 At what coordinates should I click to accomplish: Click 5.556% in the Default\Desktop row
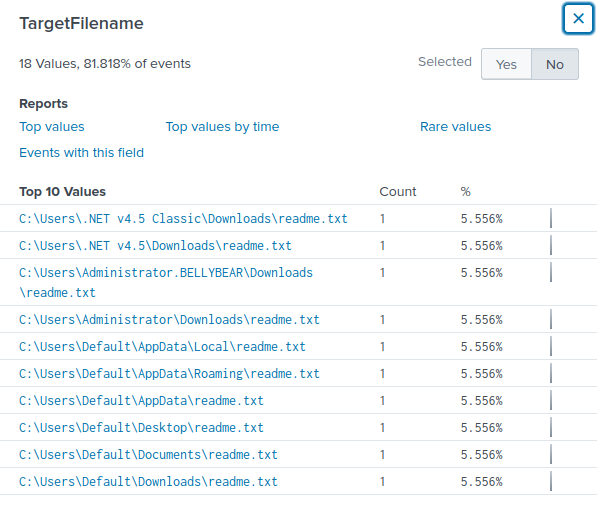[482, 428]
